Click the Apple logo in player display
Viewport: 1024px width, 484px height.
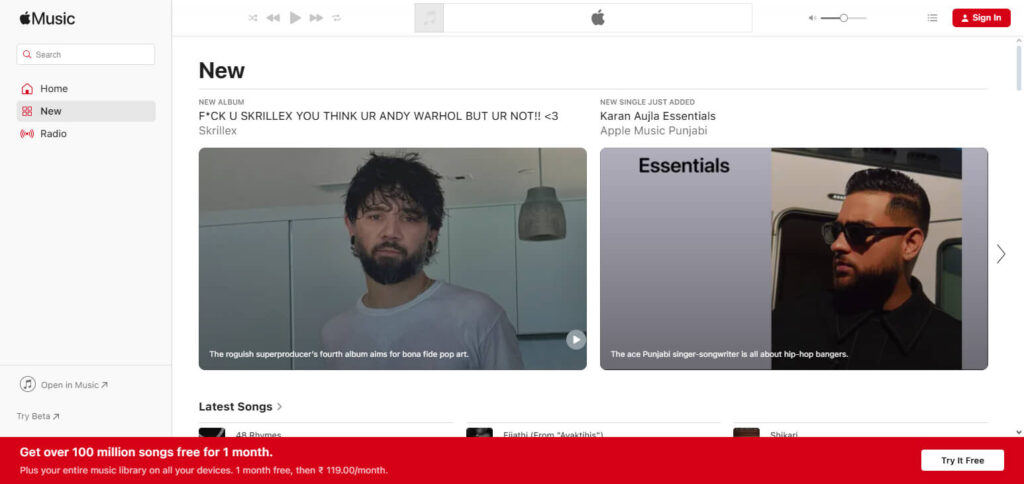tap(598, 18)
